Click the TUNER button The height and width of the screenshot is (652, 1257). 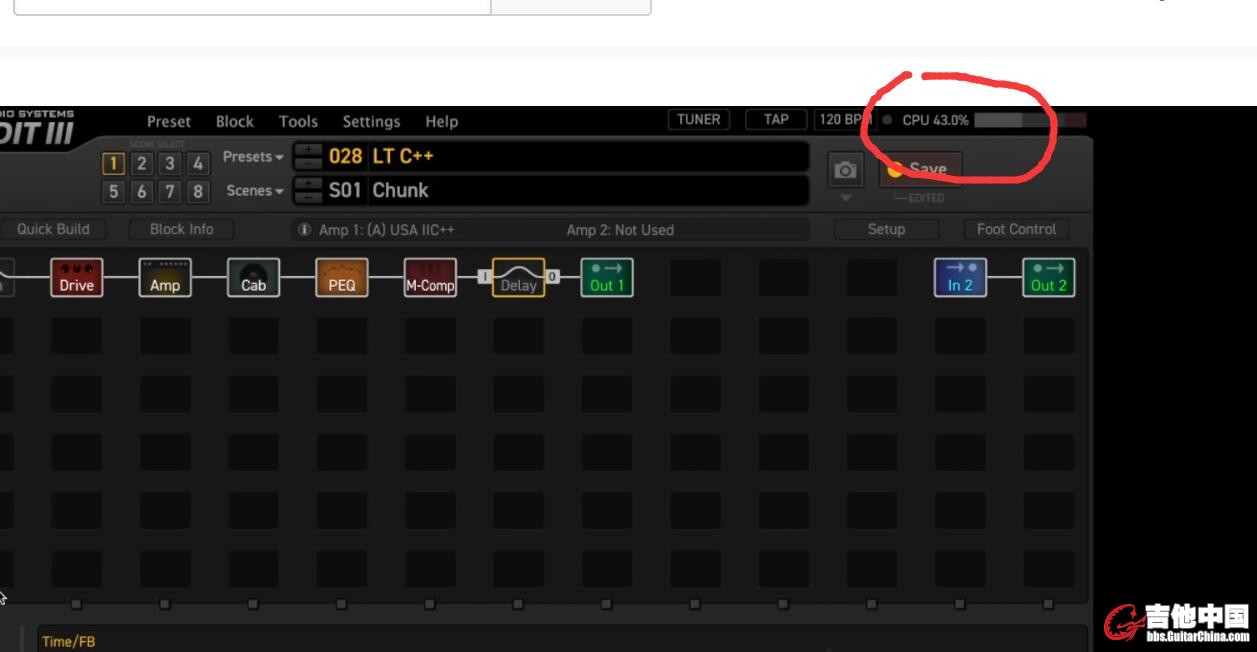coord(698,120)
